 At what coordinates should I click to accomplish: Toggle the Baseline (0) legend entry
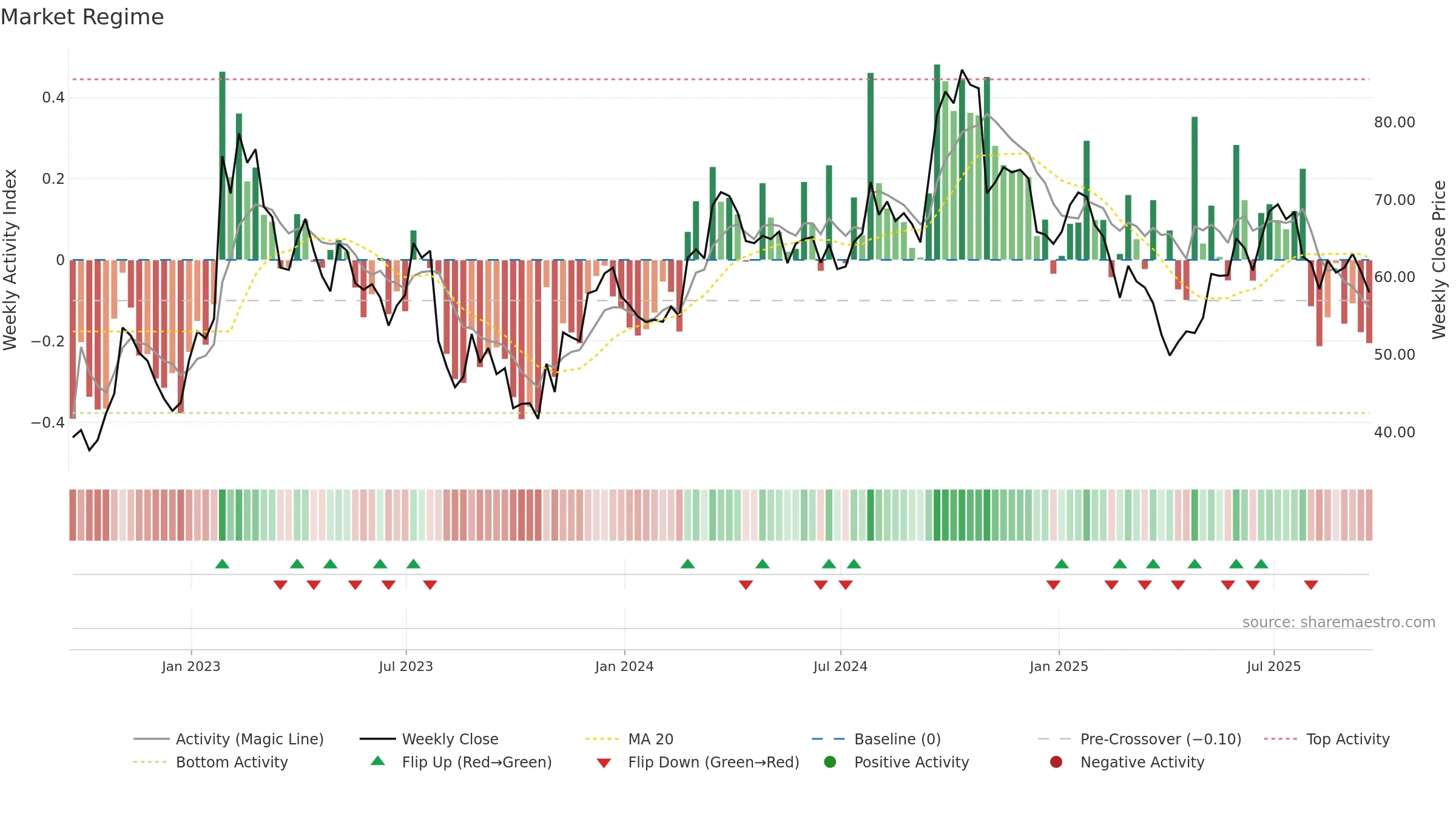pyautogui.click(x=876, y=739)
